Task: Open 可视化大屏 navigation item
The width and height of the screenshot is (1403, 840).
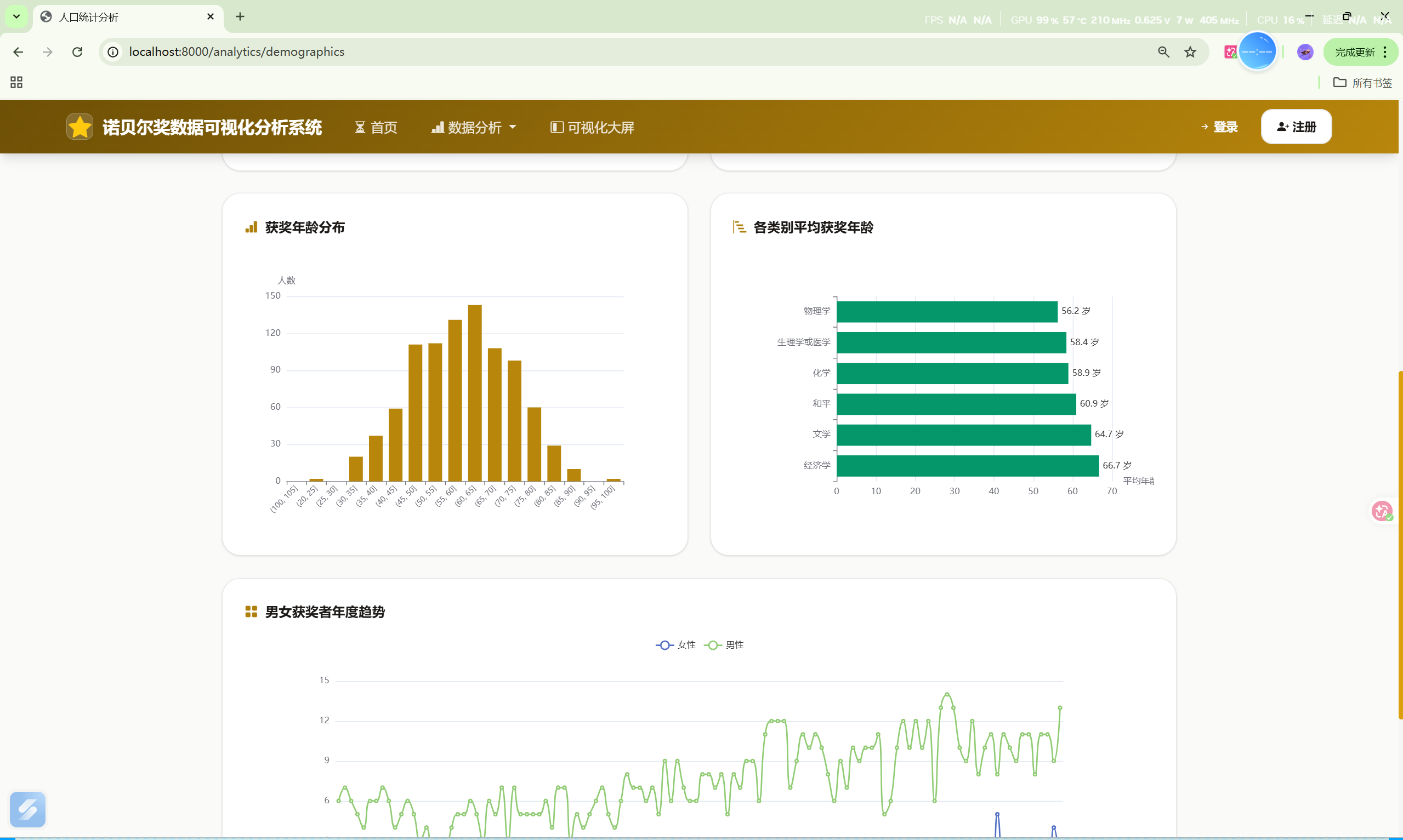Action: pyautogui.click(x=592, y=127)
